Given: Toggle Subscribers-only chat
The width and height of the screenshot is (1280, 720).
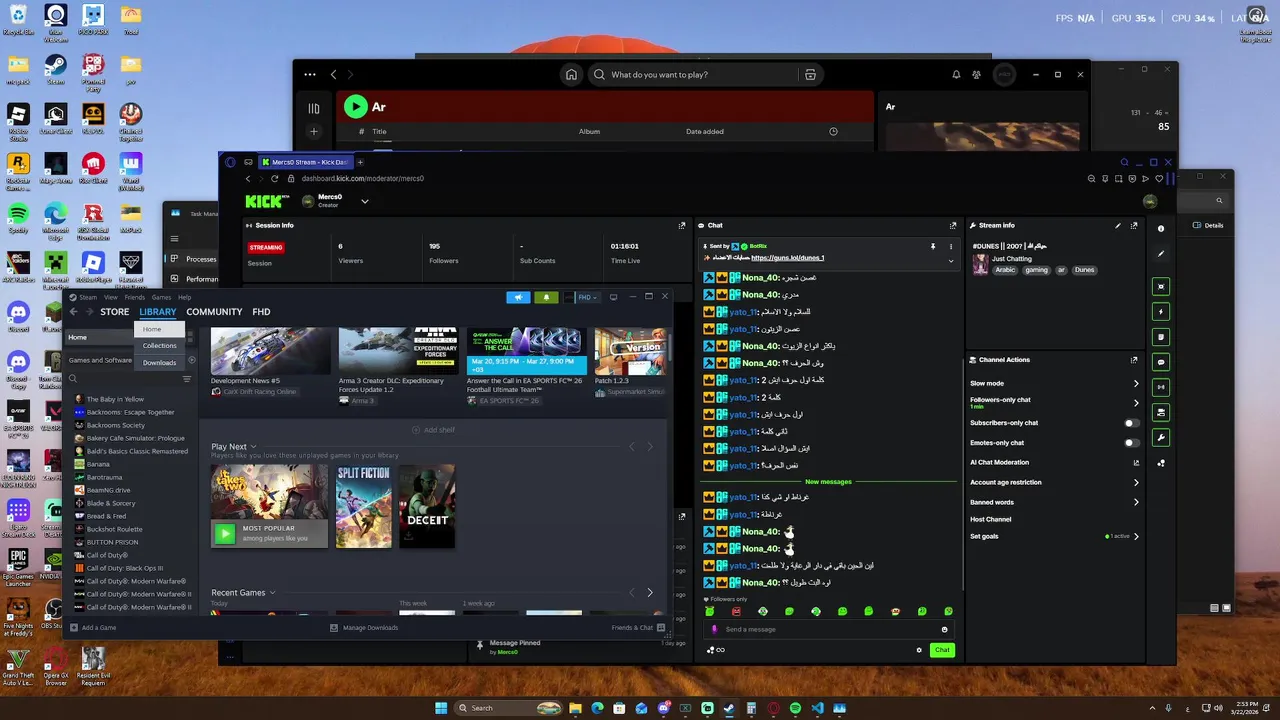Looking at the screenshot, I should coord(1131,423).
